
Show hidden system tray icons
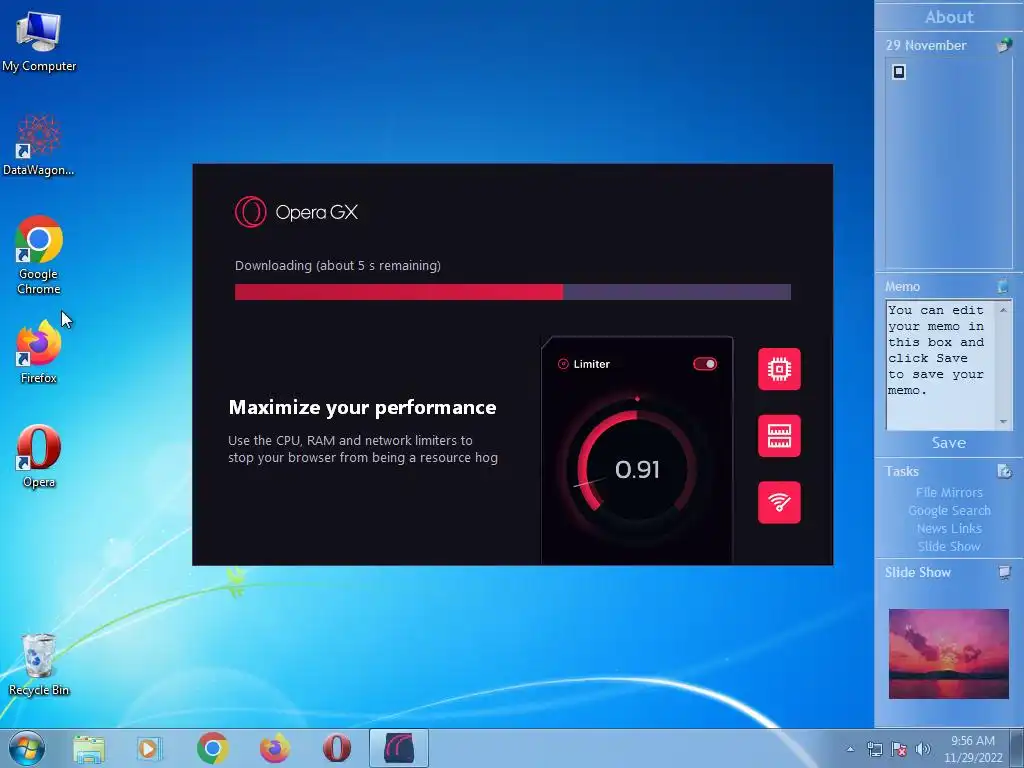(x=850, y=749)
